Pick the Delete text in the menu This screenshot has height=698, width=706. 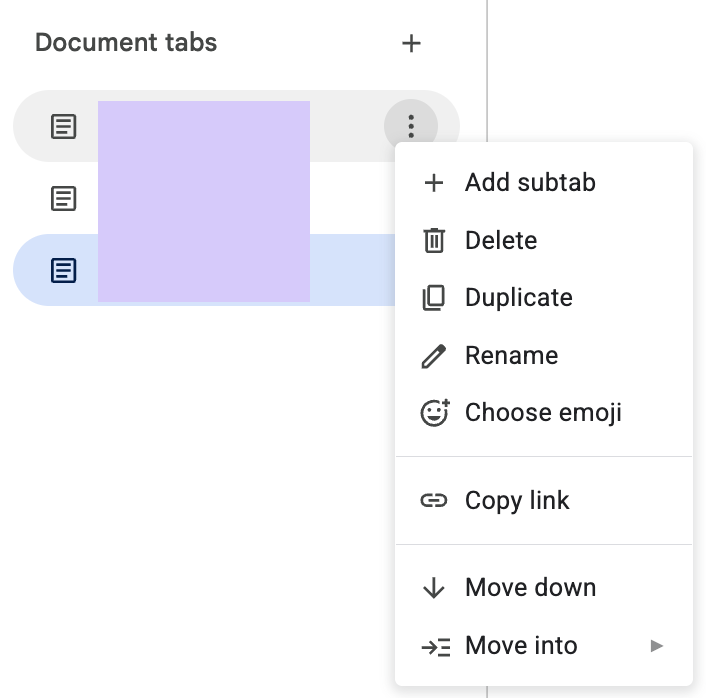[x=501, y=240]
